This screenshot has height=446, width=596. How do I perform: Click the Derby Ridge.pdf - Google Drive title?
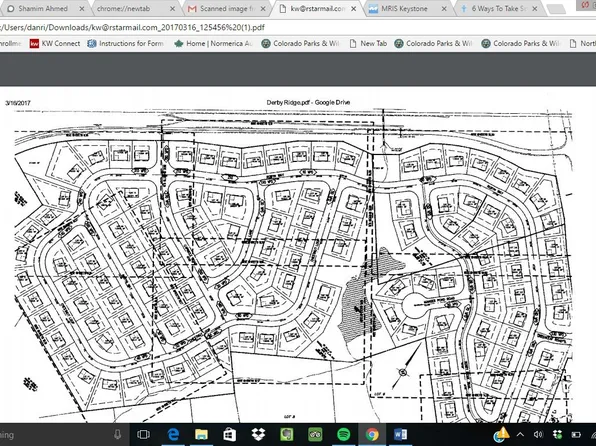click(x=308, y=102)
